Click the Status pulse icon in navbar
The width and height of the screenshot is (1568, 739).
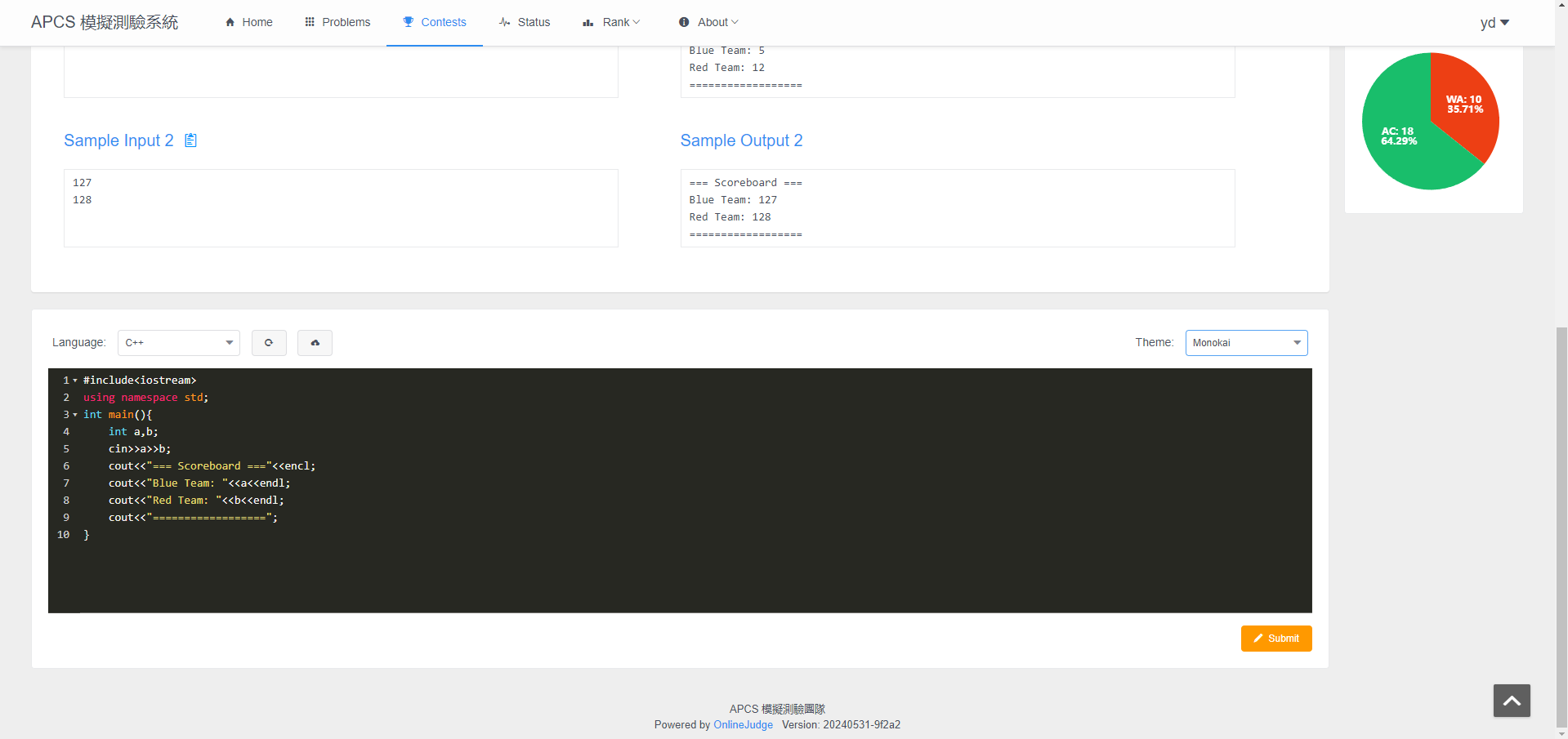pyautogui.click(x=505, y=22)
